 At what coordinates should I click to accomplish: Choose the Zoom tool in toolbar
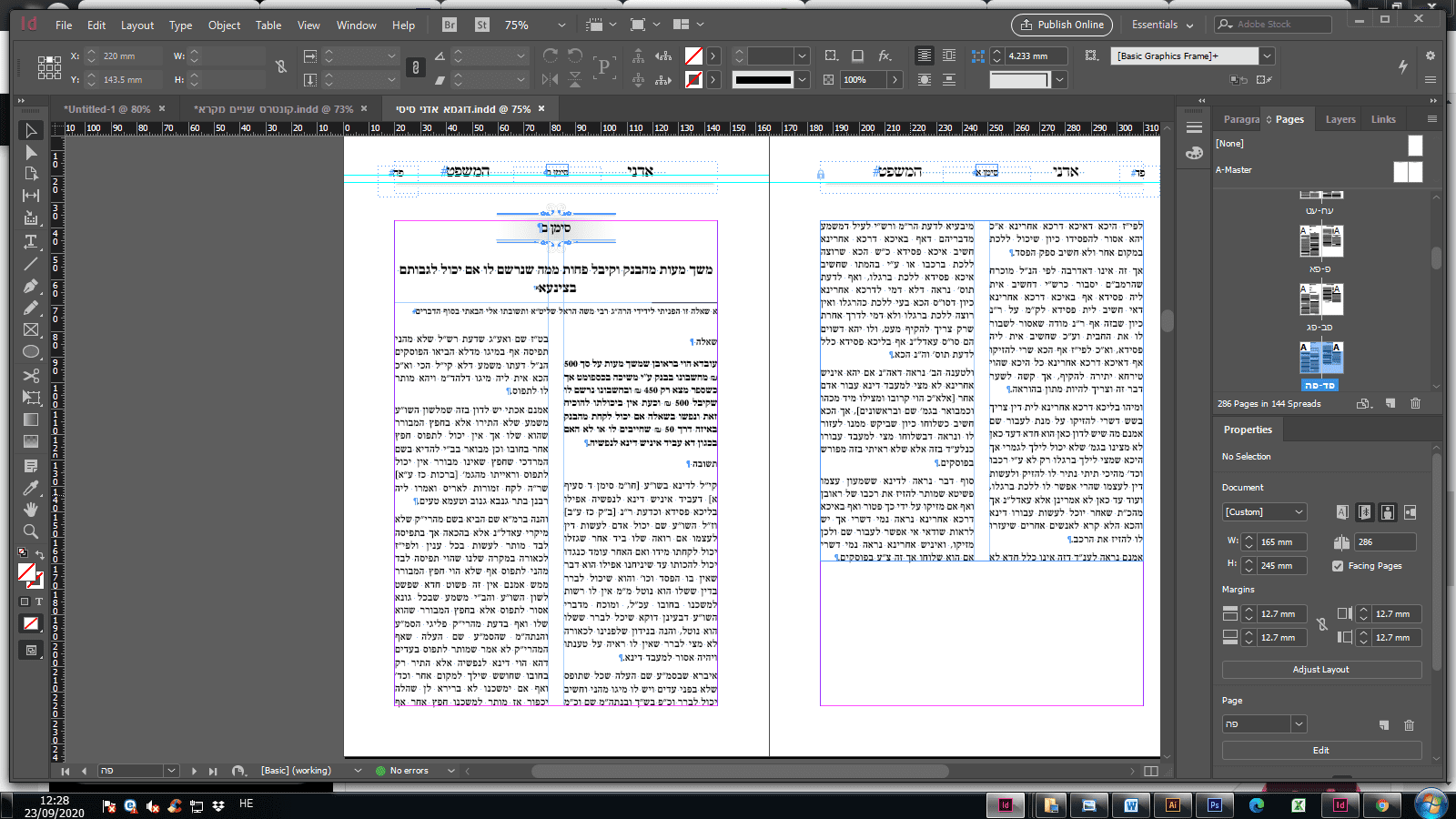click(x=31, y=531)
